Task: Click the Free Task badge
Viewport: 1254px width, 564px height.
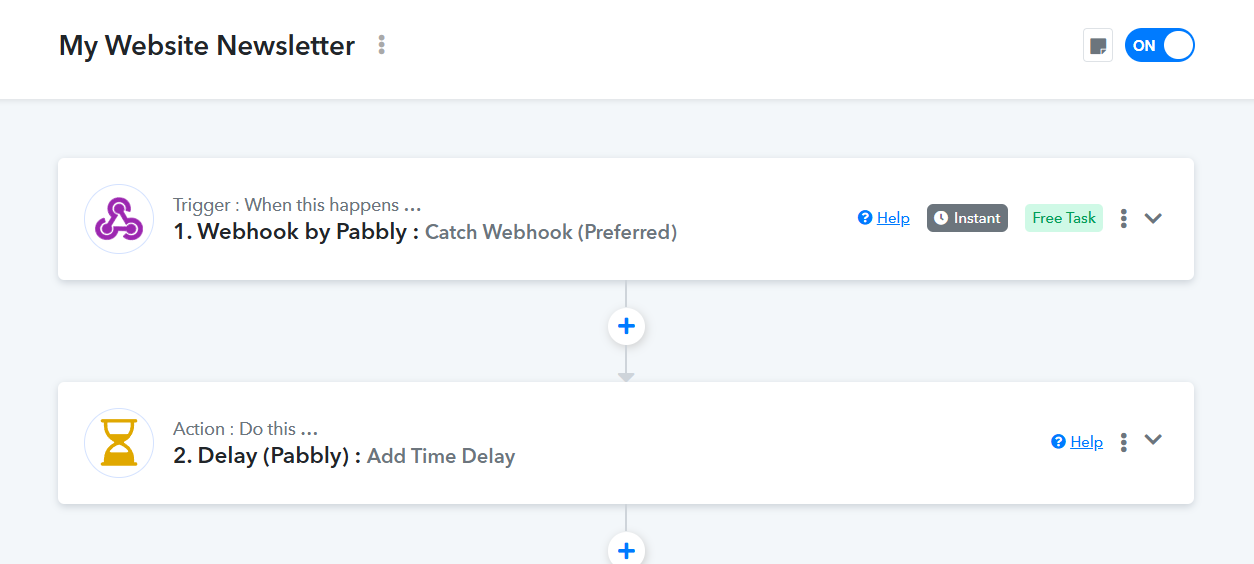Action: pos(1063,218)
